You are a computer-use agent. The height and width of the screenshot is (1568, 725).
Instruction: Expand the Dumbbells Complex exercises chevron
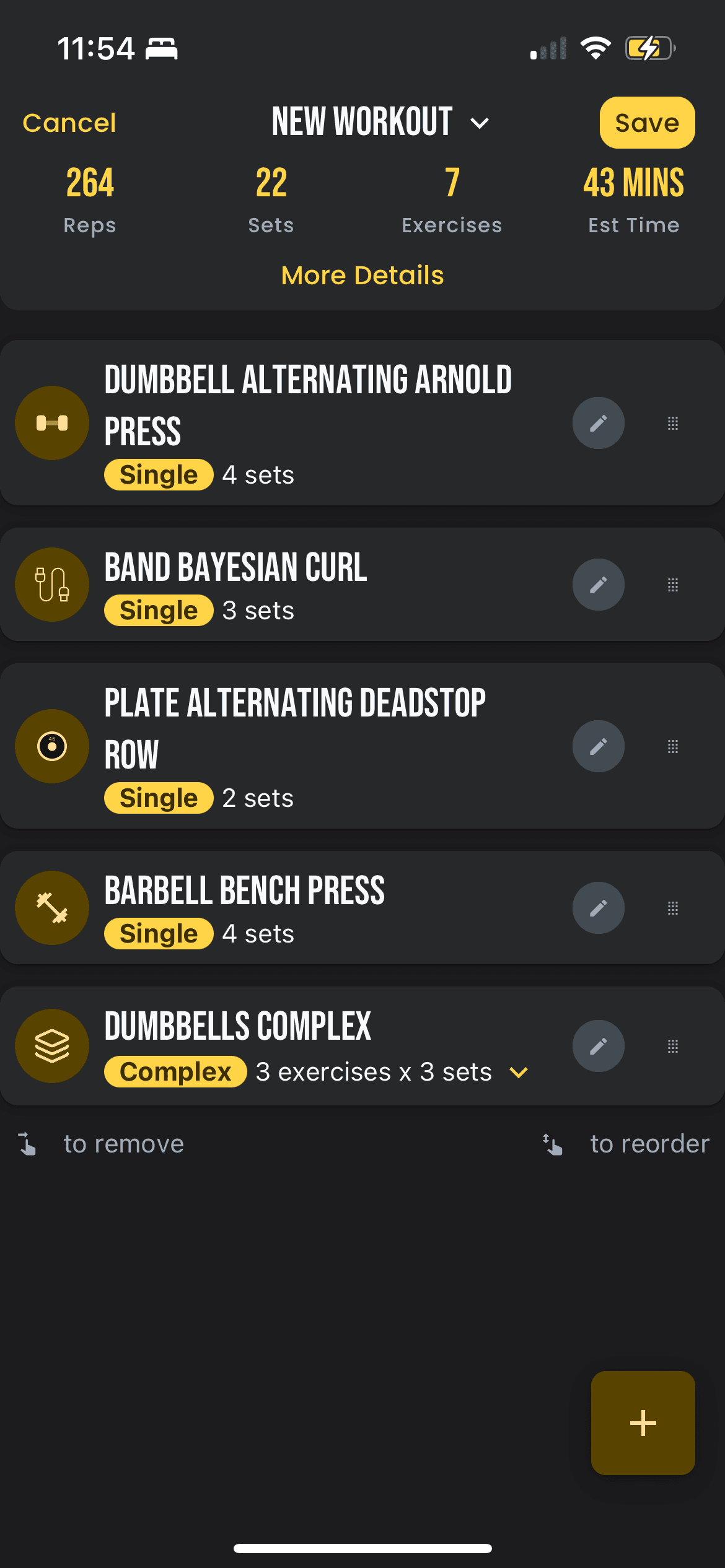(519, 1072)
